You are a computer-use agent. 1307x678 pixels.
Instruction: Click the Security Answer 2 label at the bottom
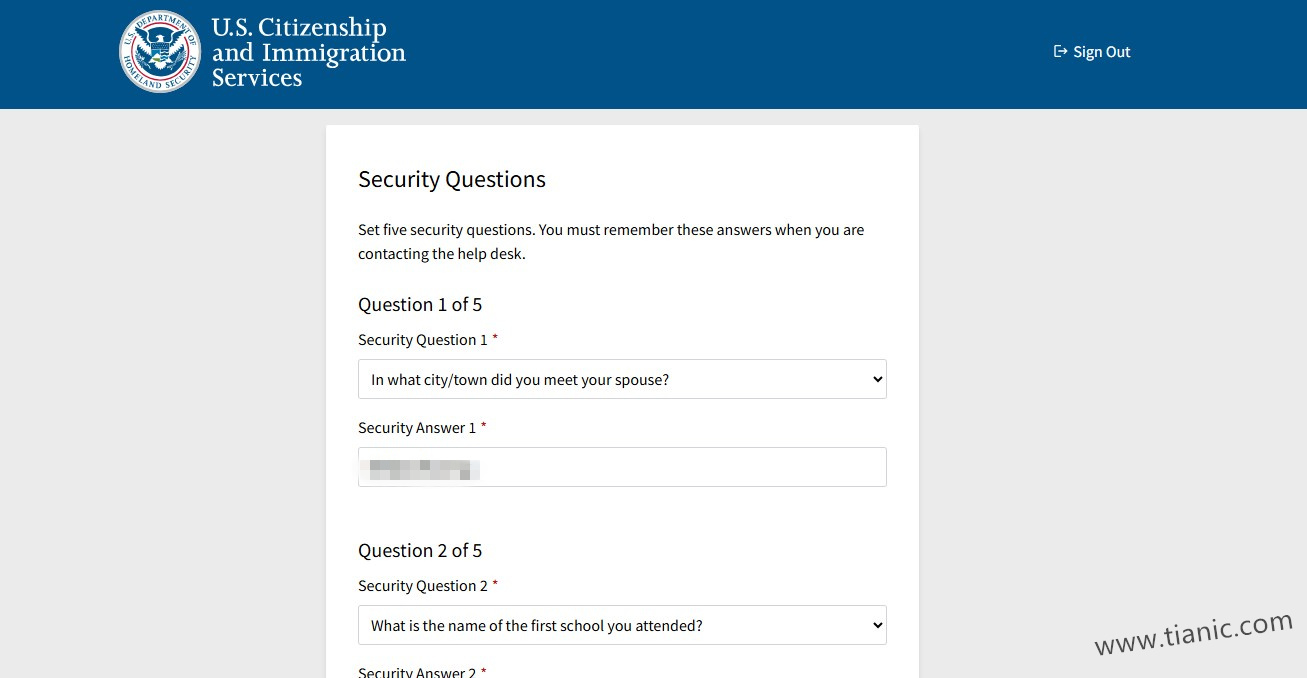[x=417, y=672]
